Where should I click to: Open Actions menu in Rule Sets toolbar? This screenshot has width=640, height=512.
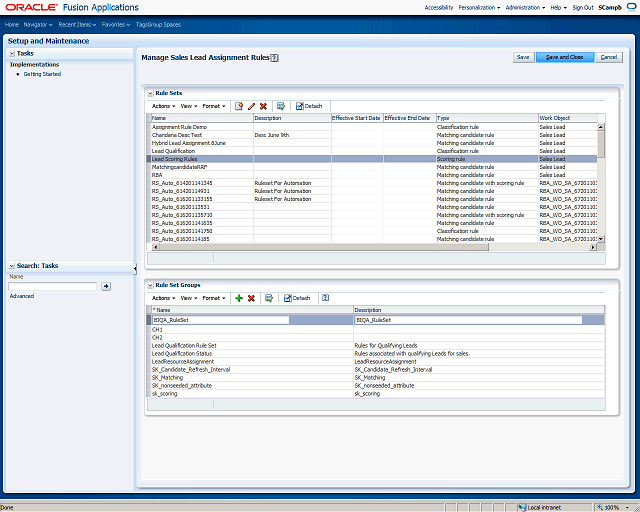(x=163, y=106)
